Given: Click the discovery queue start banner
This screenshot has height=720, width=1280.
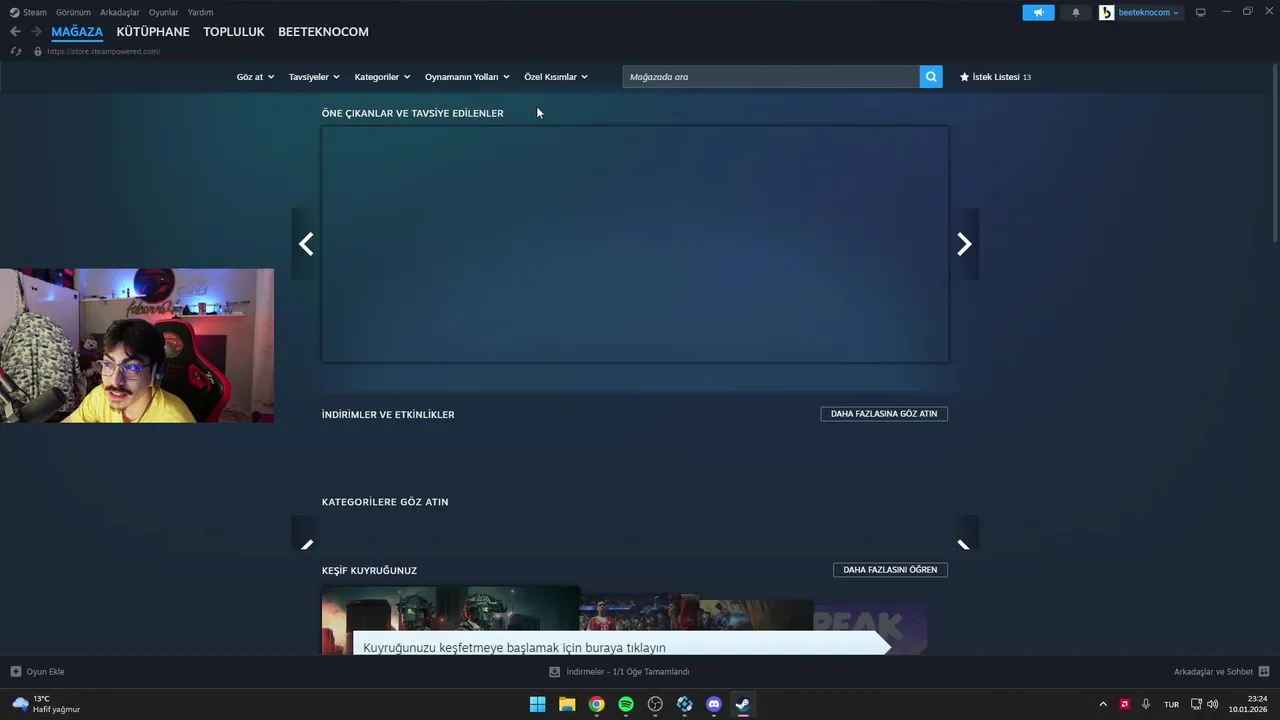Looking at the screenshot, I should [620, 645].
